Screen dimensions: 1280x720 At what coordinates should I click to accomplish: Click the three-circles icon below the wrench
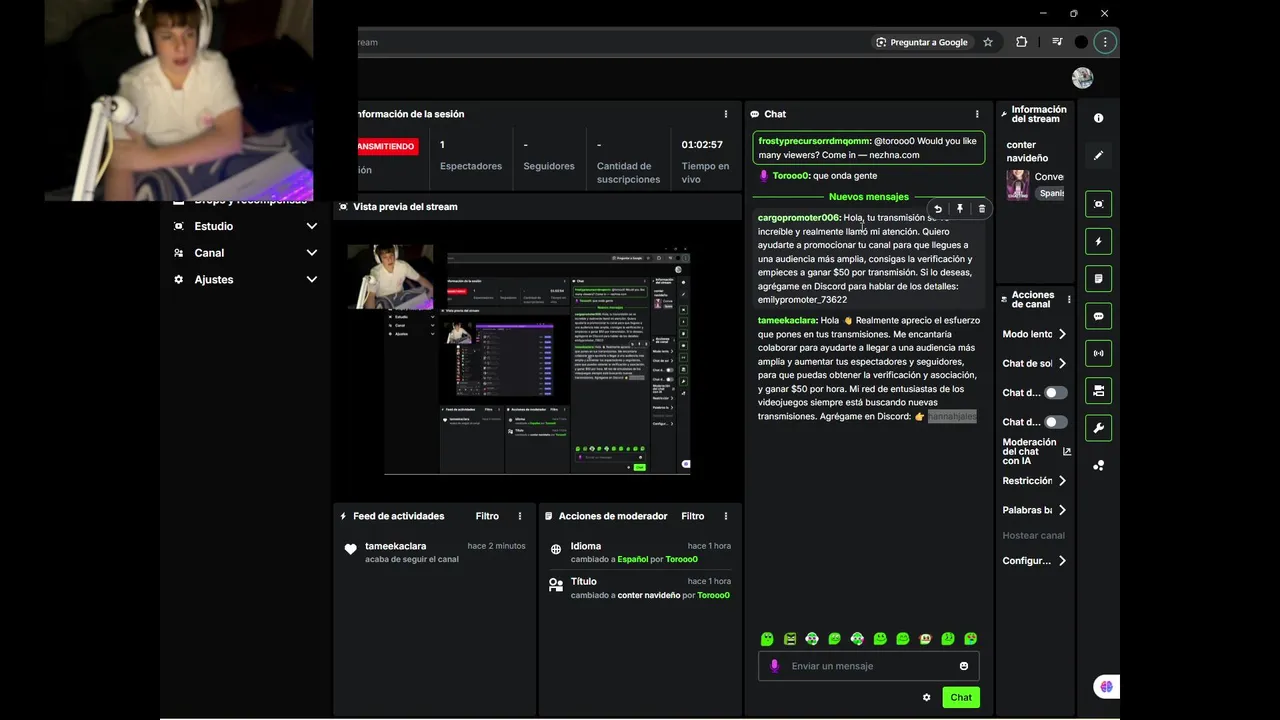tap(1098, 465)
